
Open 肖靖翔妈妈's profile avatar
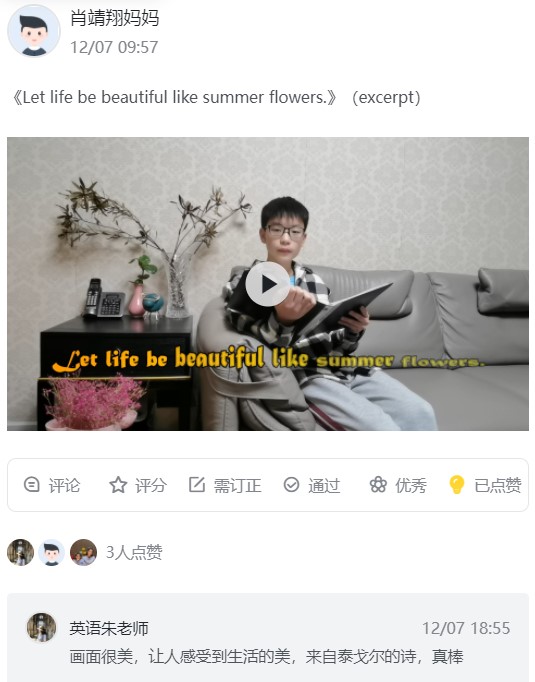click(x=34, y=31)
